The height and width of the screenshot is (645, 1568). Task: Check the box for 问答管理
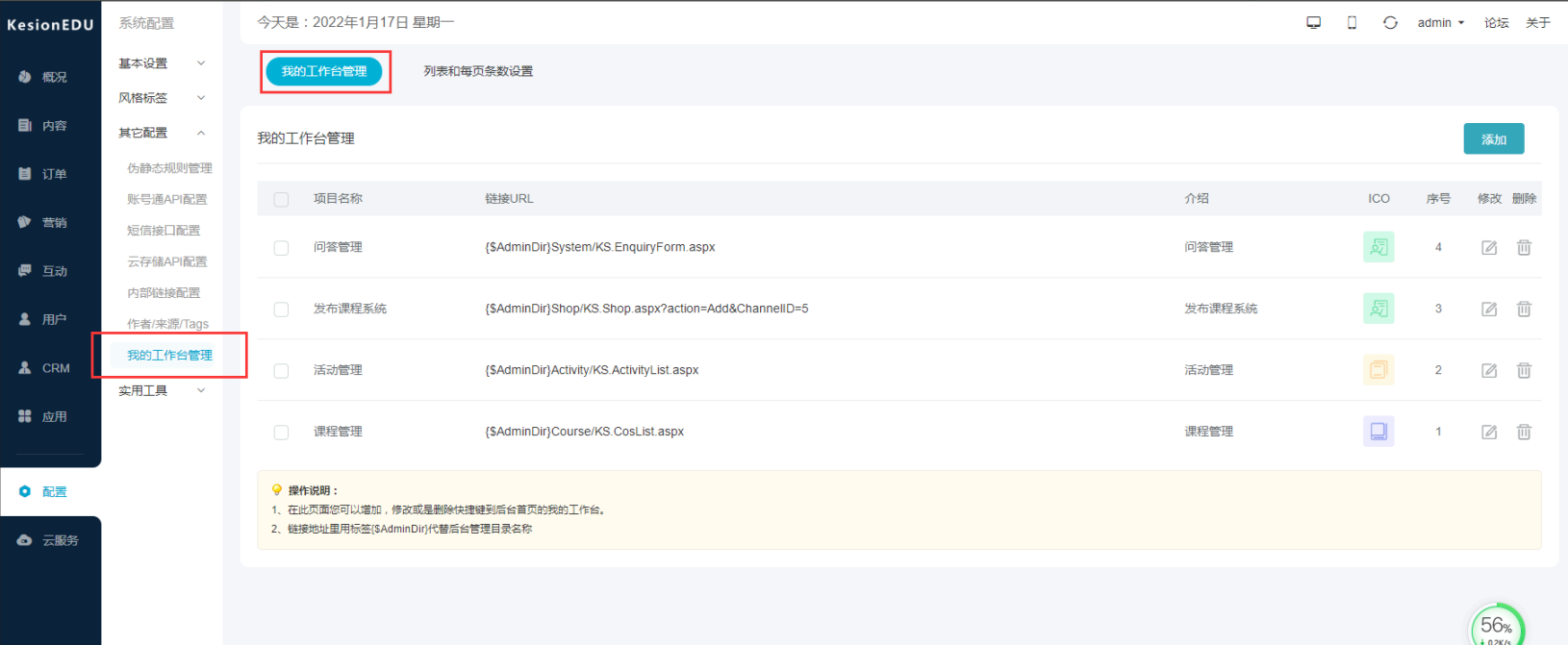[x=281, y=248]
